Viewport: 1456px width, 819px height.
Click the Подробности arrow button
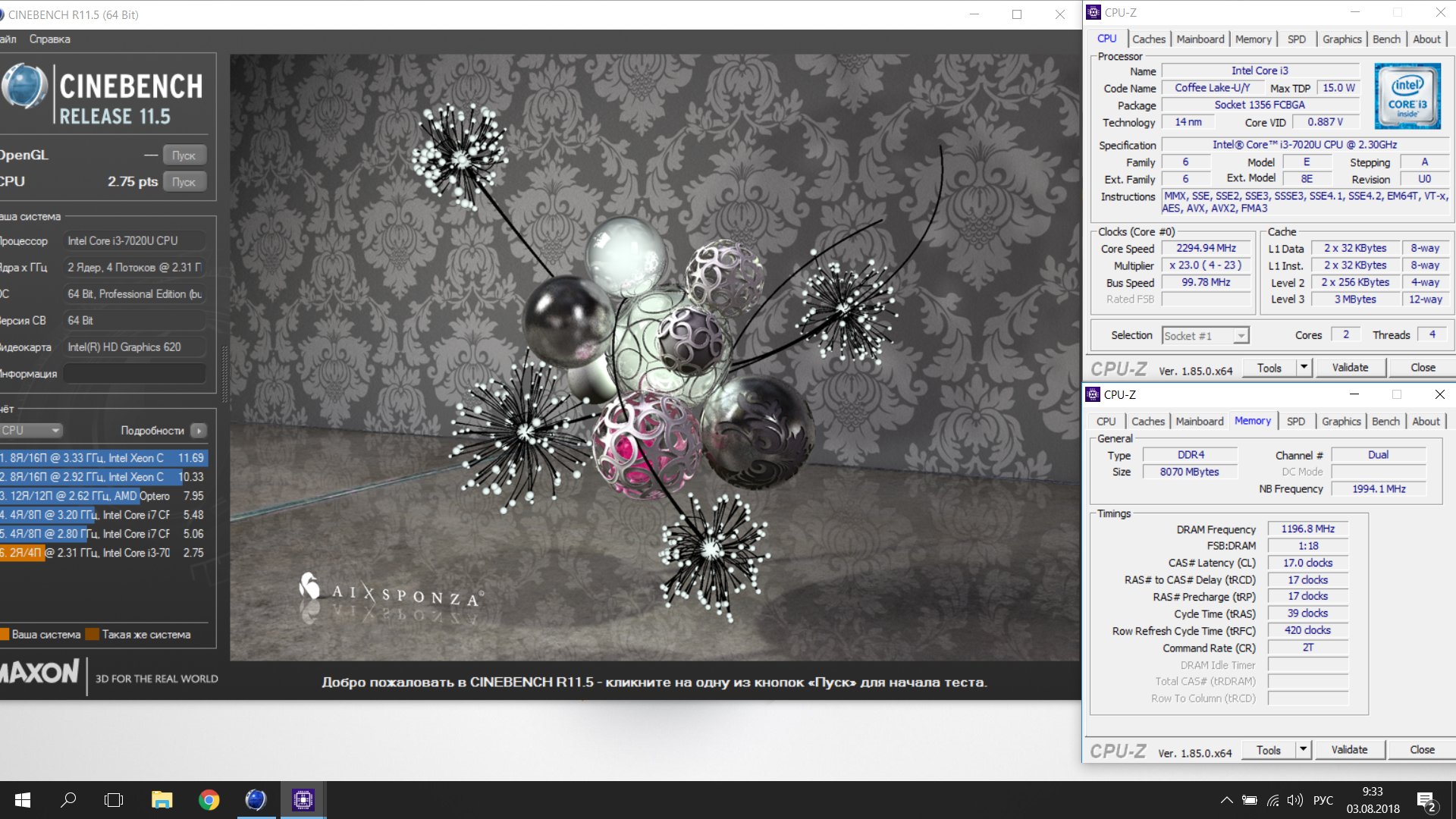tap(199, 431)
